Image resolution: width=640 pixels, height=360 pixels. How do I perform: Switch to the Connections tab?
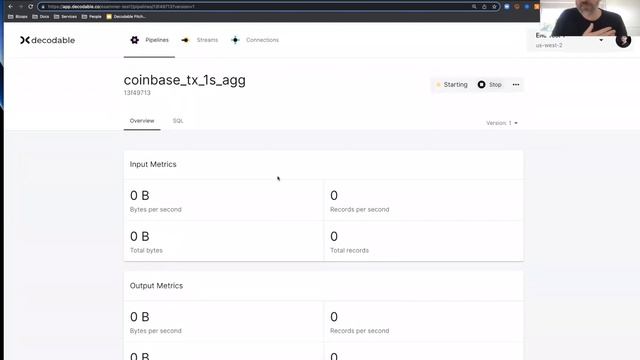255,40
